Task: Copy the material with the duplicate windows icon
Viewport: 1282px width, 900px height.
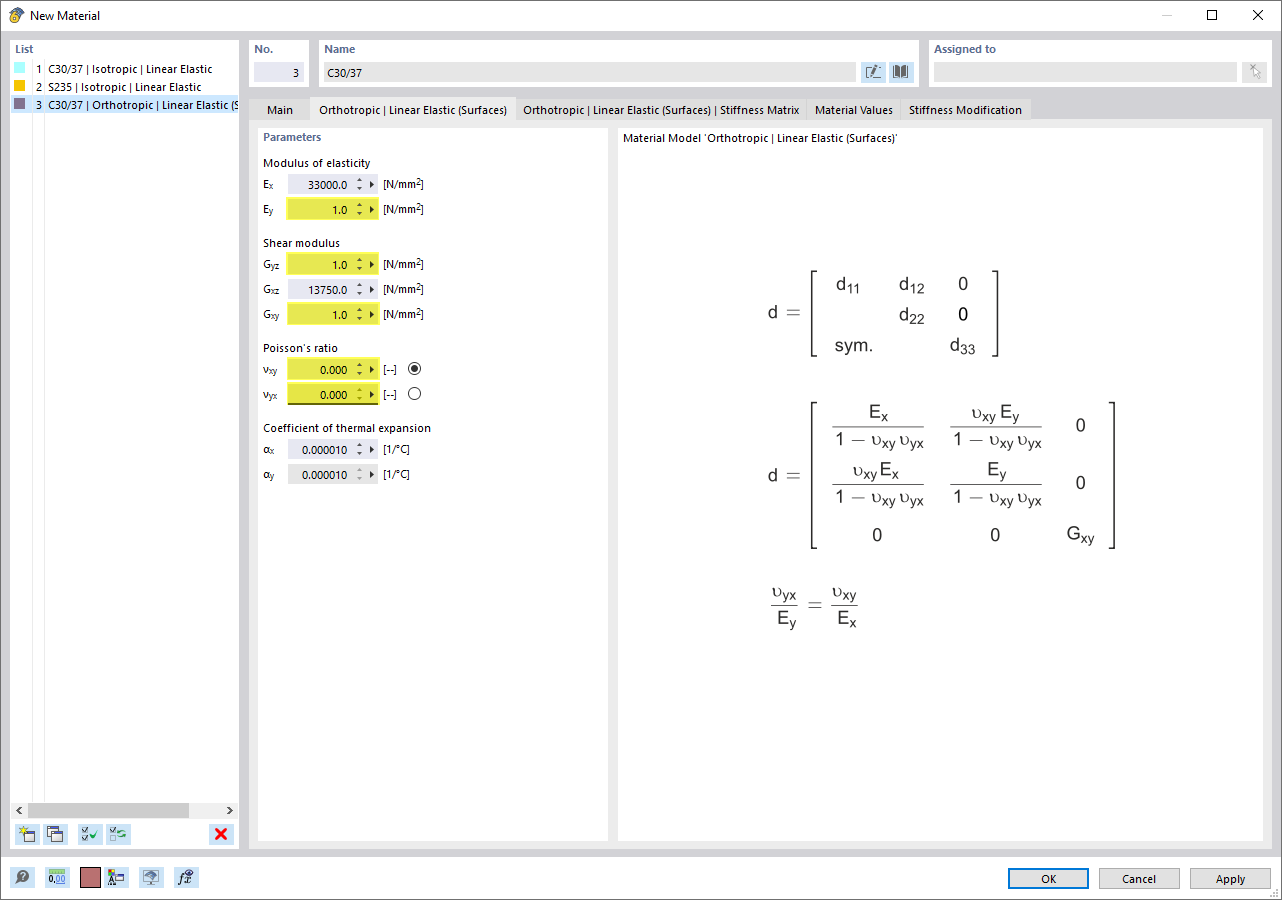Action: tap(54, 834)
